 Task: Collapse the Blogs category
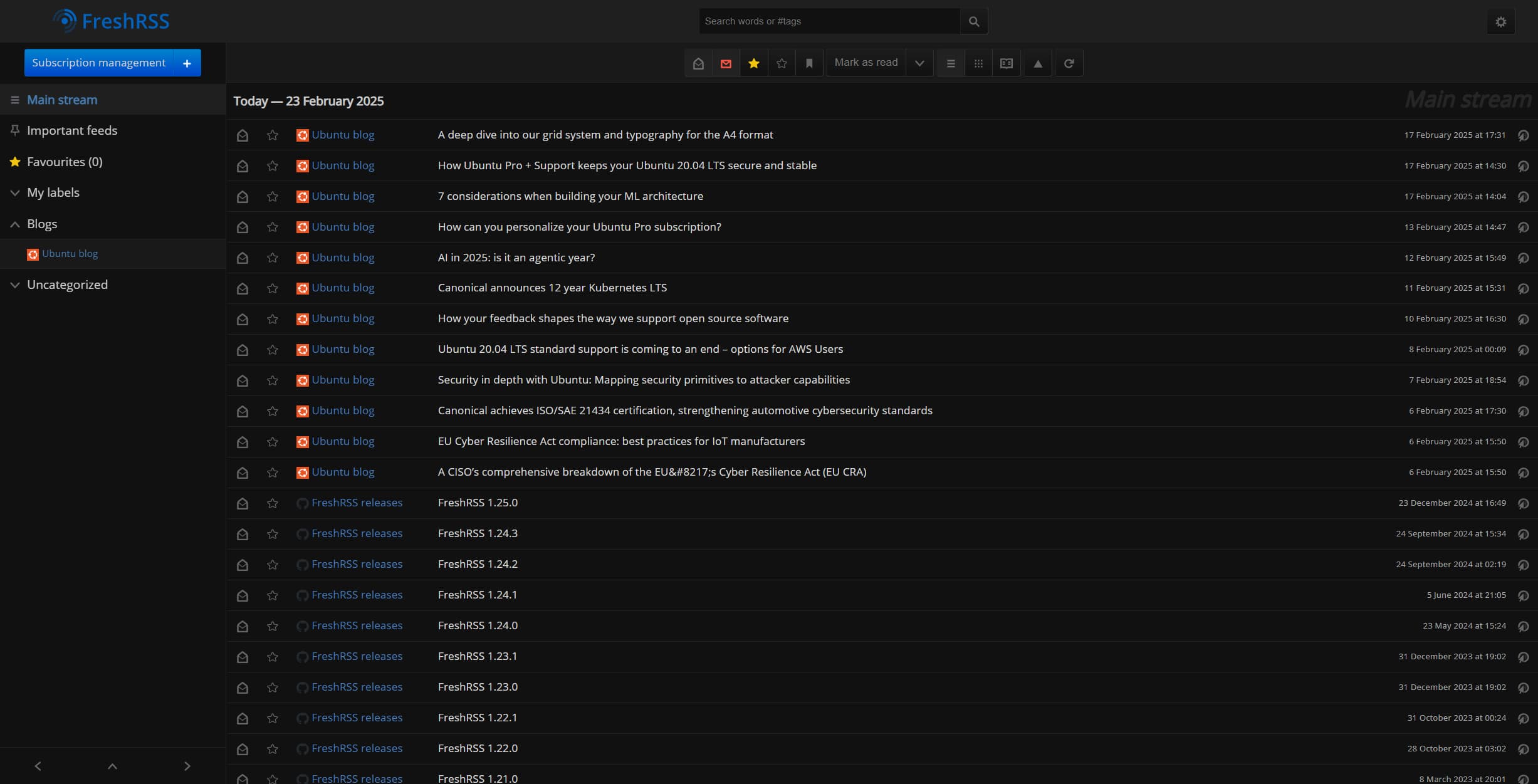(15, 224)
